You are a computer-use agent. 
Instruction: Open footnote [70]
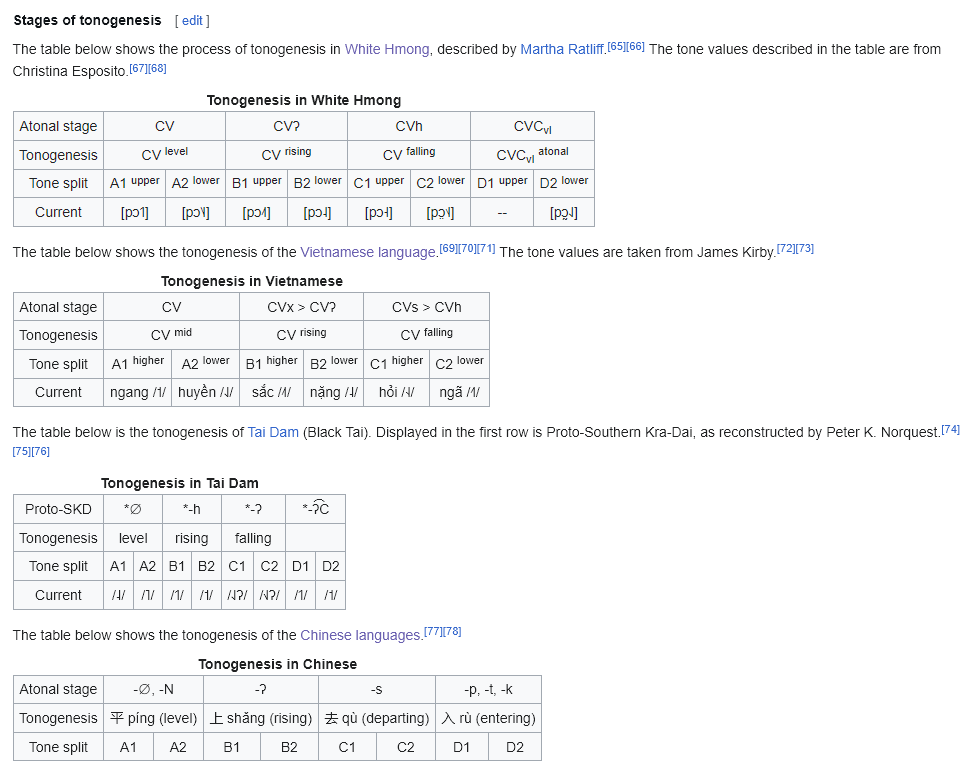click(467, 248)
